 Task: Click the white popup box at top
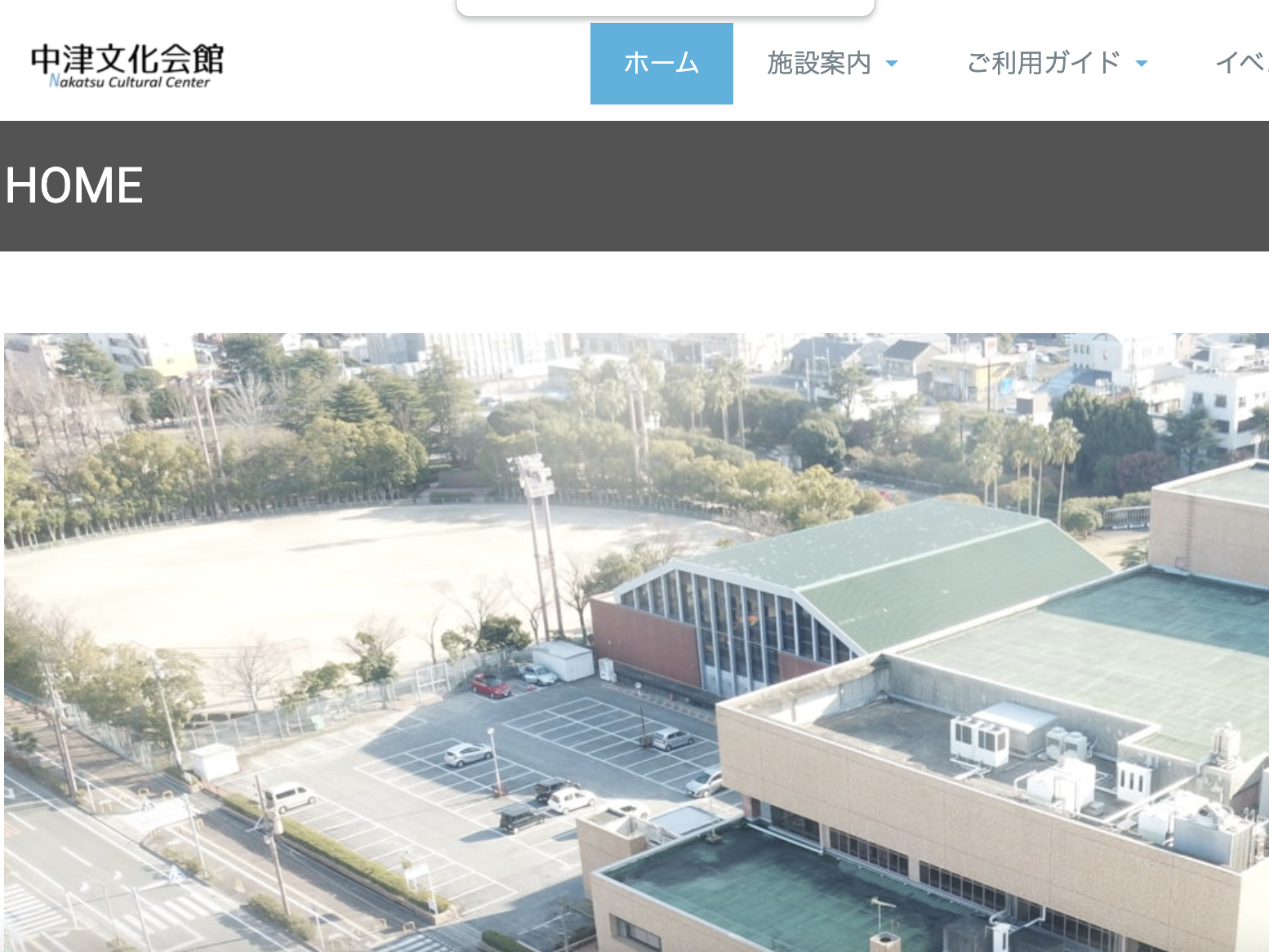pyautogui.click(x=666, y=7)
